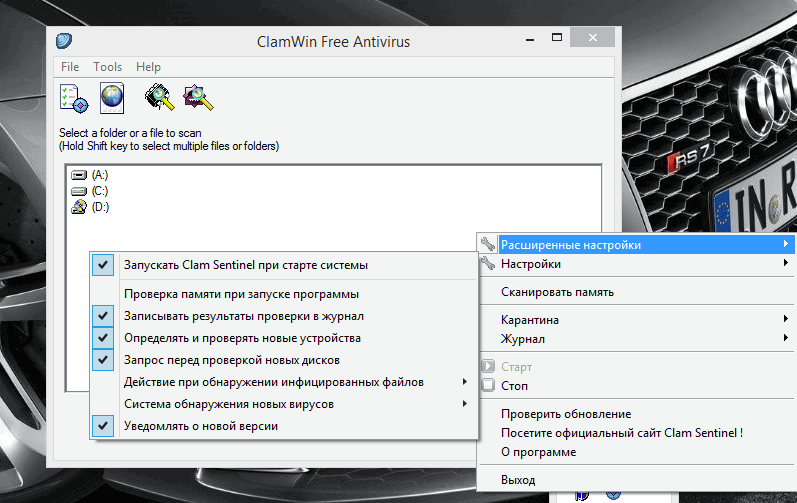Click the Scan Computer Memory toolbar icon
Screen dimensions: 797x503
[160, 97]
